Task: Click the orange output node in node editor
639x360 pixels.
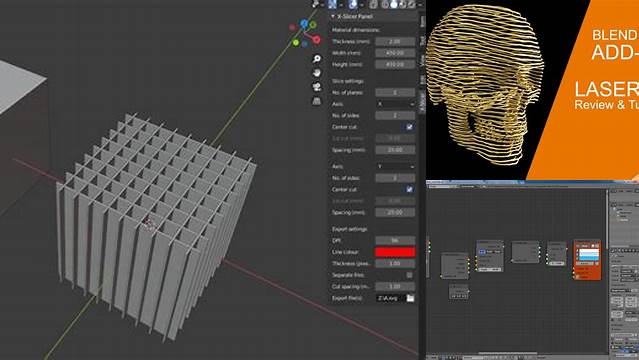Action: click(587, 260)
